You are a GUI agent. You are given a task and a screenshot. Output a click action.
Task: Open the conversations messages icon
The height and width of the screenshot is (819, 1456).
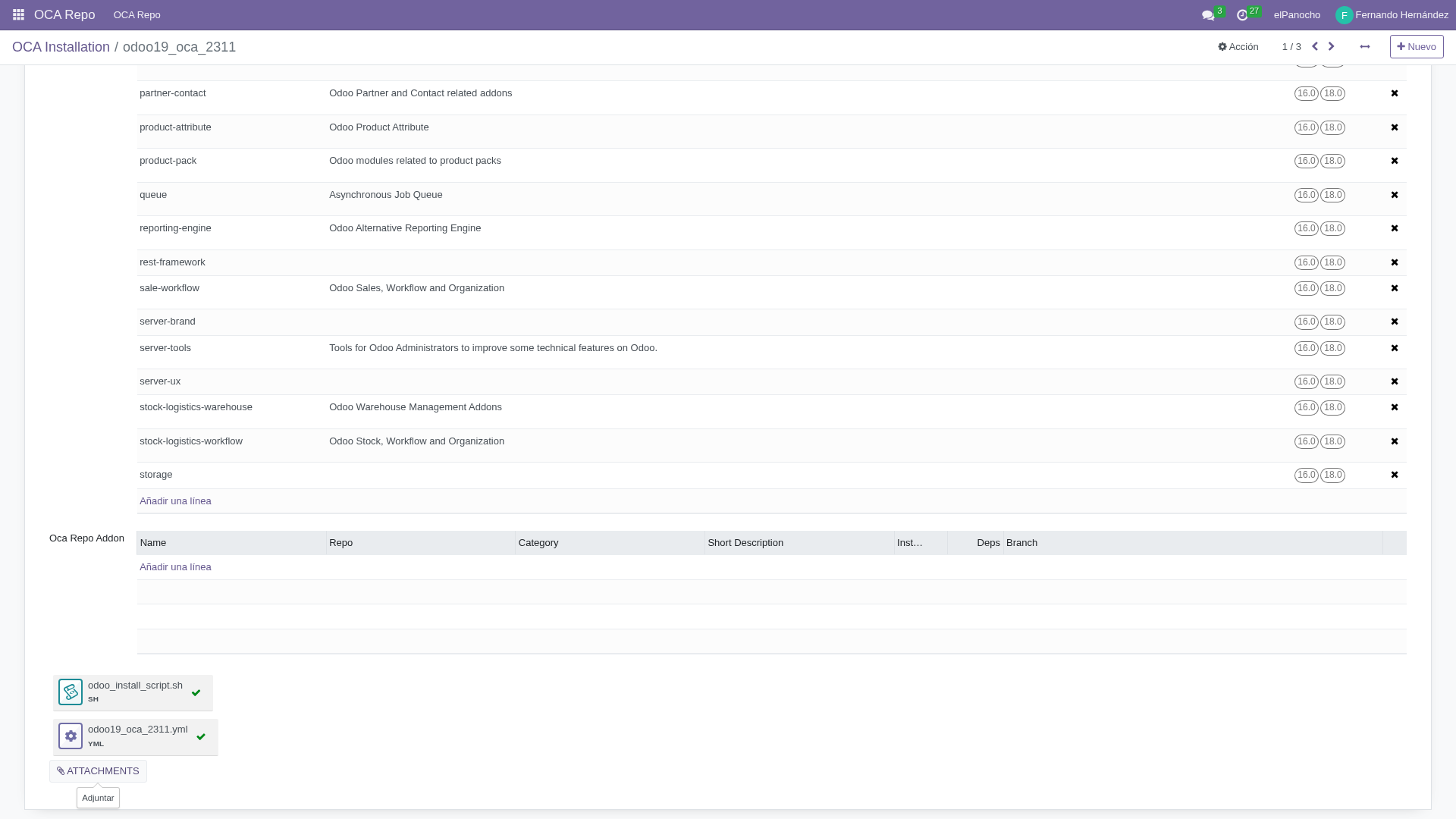(x=1208, y=15)
